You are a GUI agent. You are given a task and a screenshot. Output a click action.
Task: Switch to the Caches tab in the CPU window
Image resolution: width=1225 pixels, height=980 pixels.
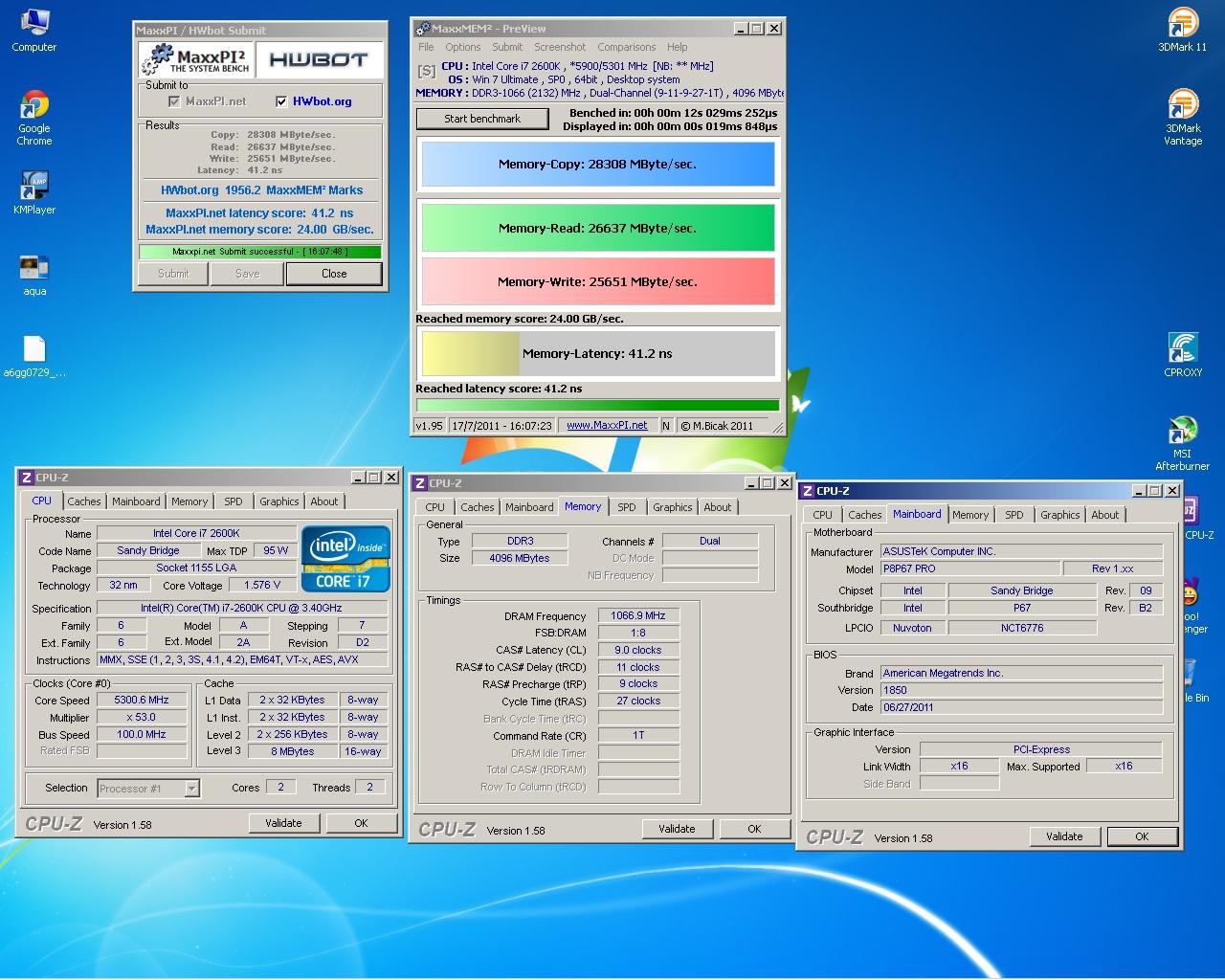pos(84,501)
